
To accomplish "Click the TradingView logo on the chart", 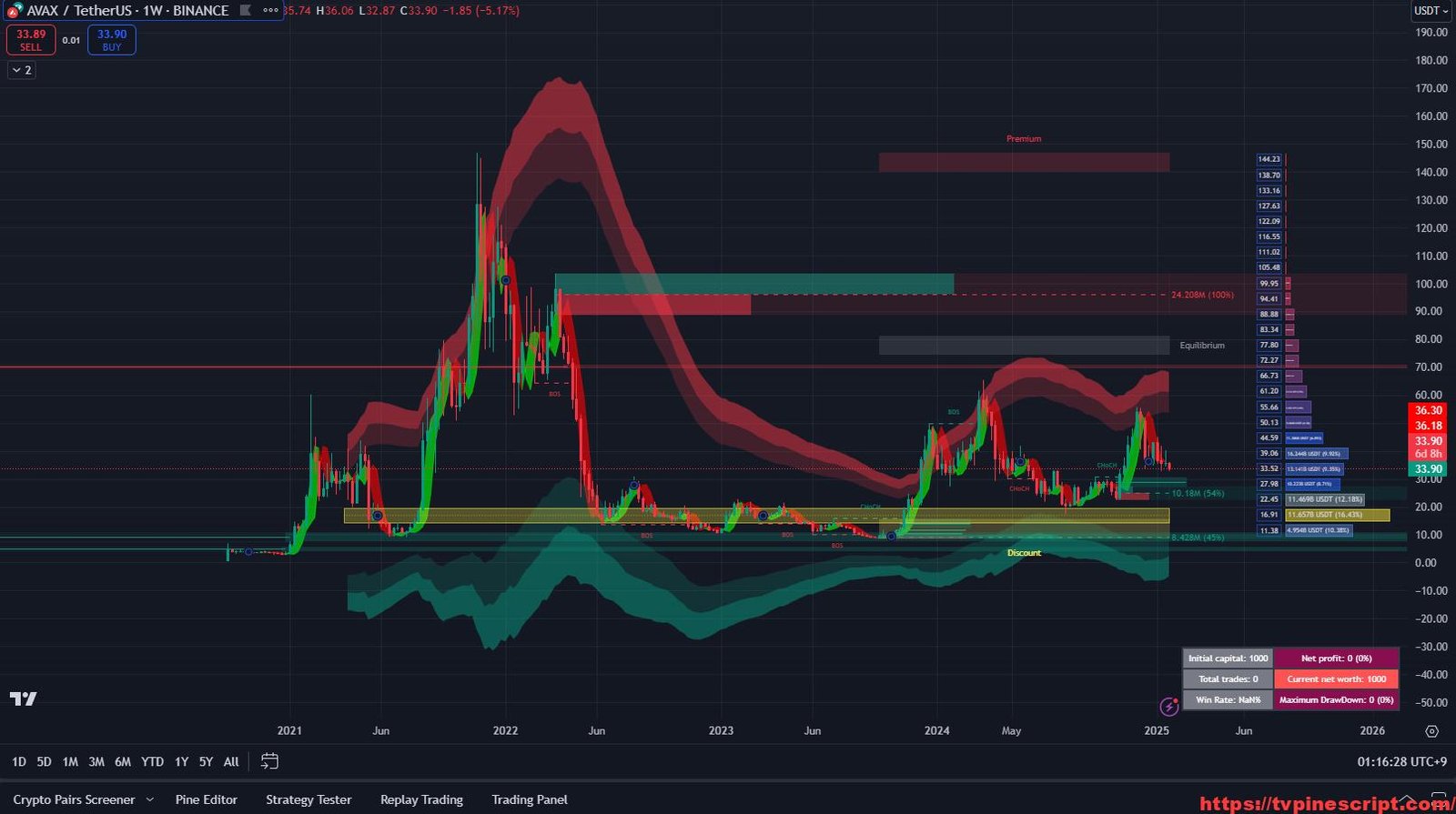I will 24,698.
